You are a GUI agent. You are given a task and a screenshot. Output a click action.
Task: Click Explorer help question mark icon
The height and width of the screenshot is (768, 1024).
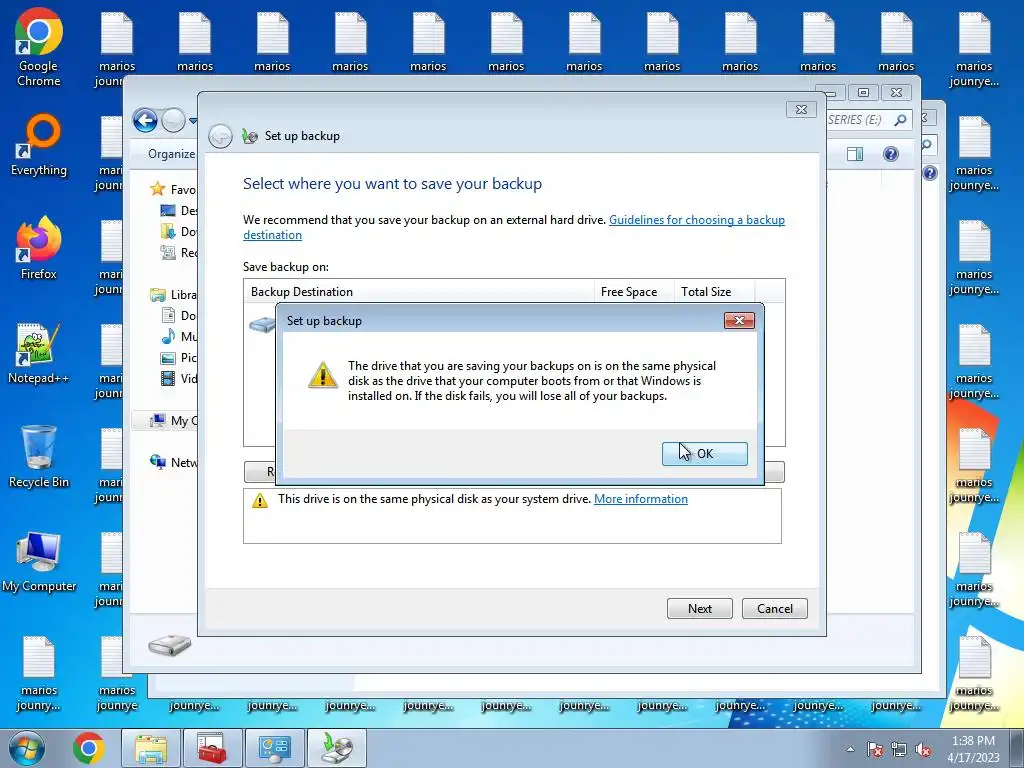pyautogui.click(x=891, y=154)
